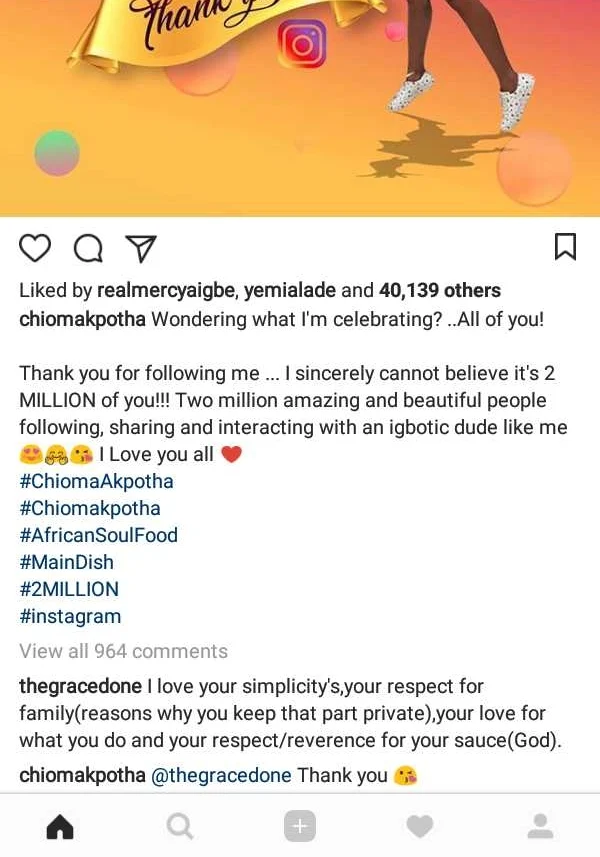Open profile tab person icon
This screenshot has width=600, height=857.
540,826
